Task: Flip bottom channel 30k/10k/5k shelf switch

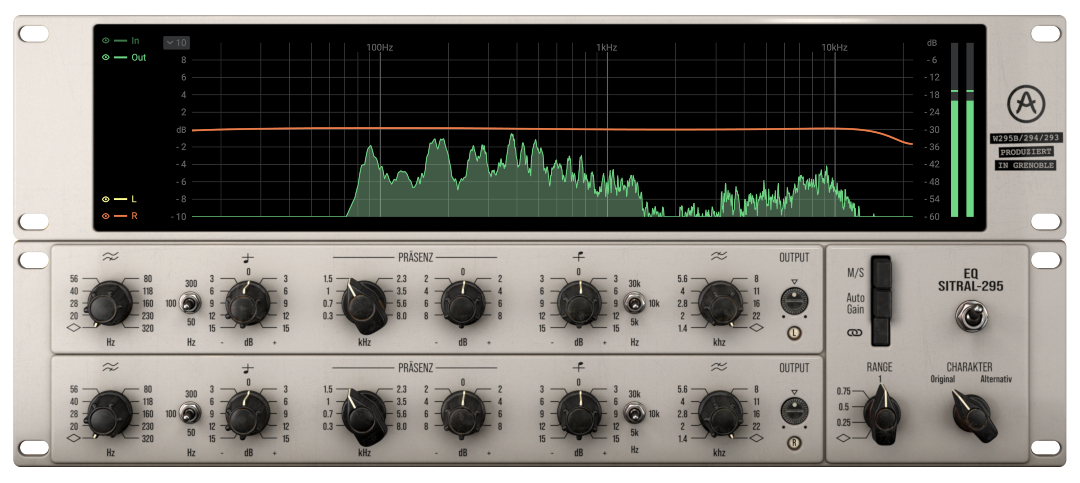Action: [633, 414]
